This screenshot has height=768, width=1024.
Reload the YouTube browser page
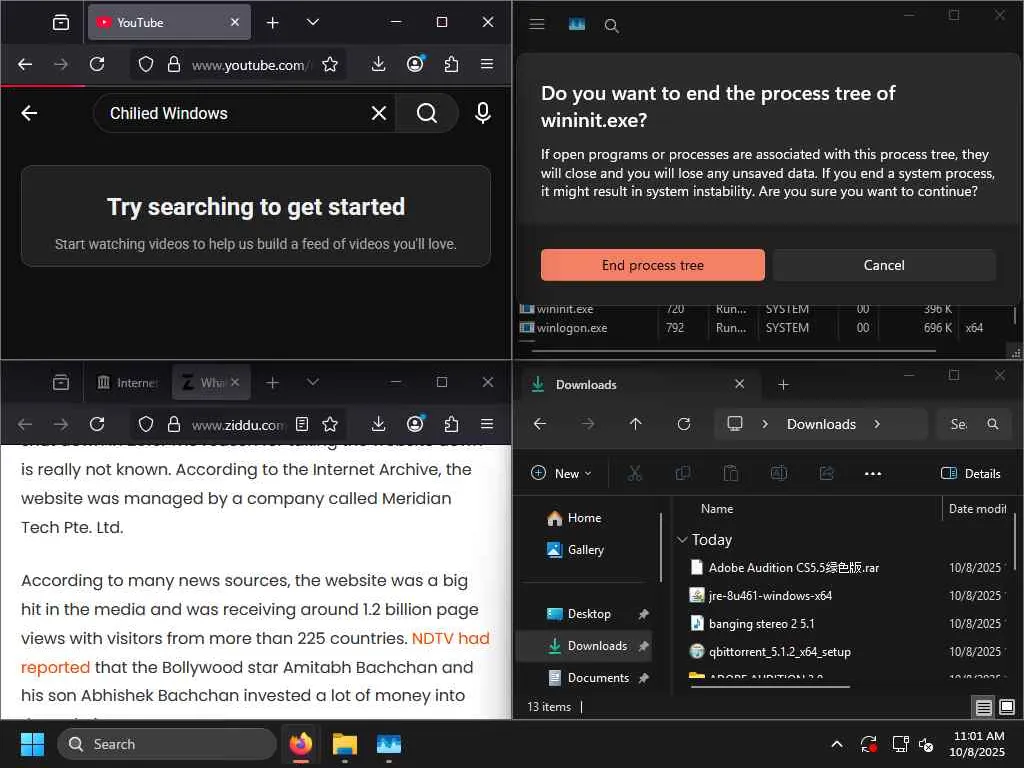tap(97, 64)
